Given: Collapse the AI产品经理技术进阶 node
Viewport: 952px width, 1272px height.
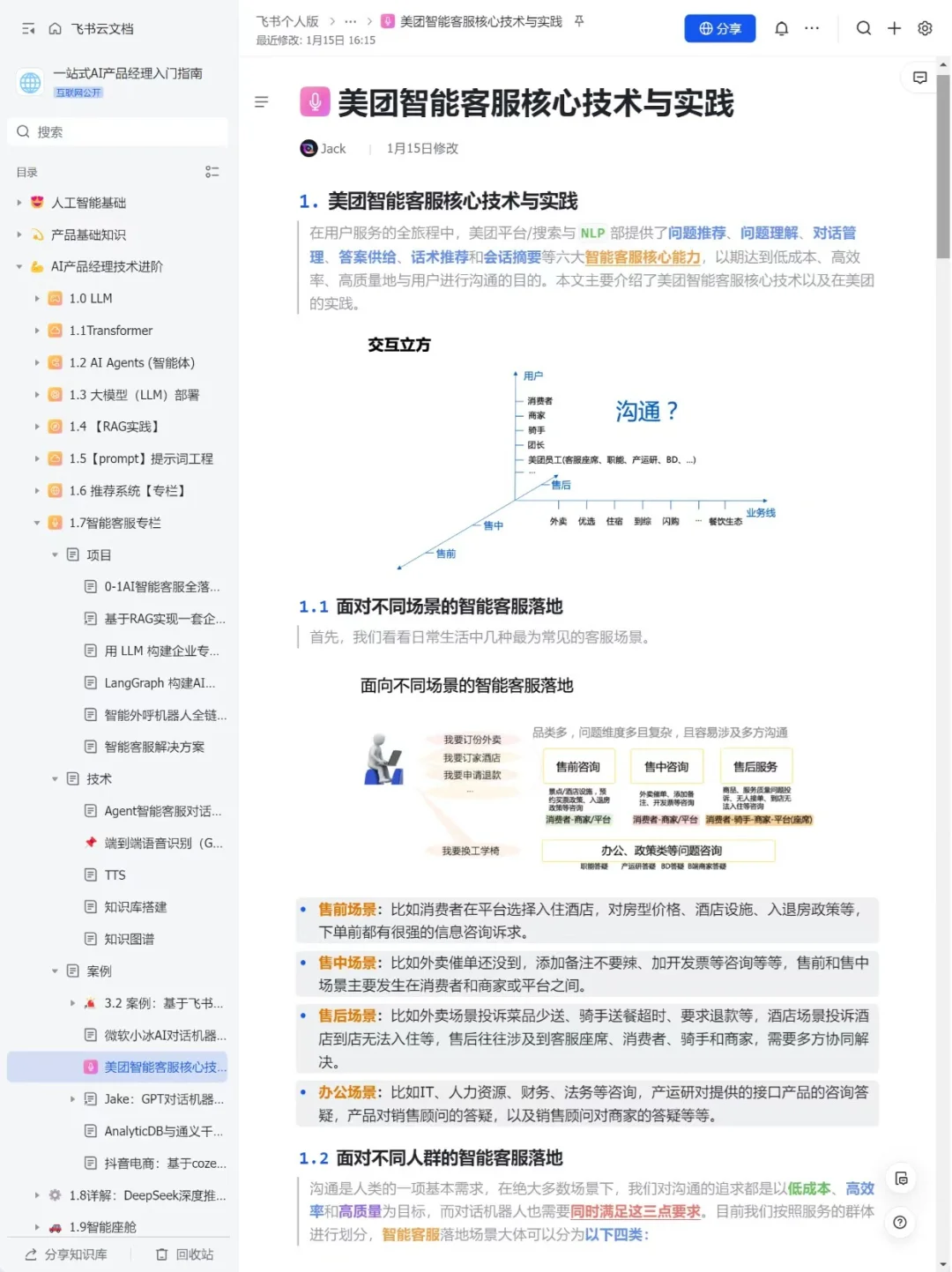Looking at the screenshot, I should pyautogui.click(x=19, y=266).
